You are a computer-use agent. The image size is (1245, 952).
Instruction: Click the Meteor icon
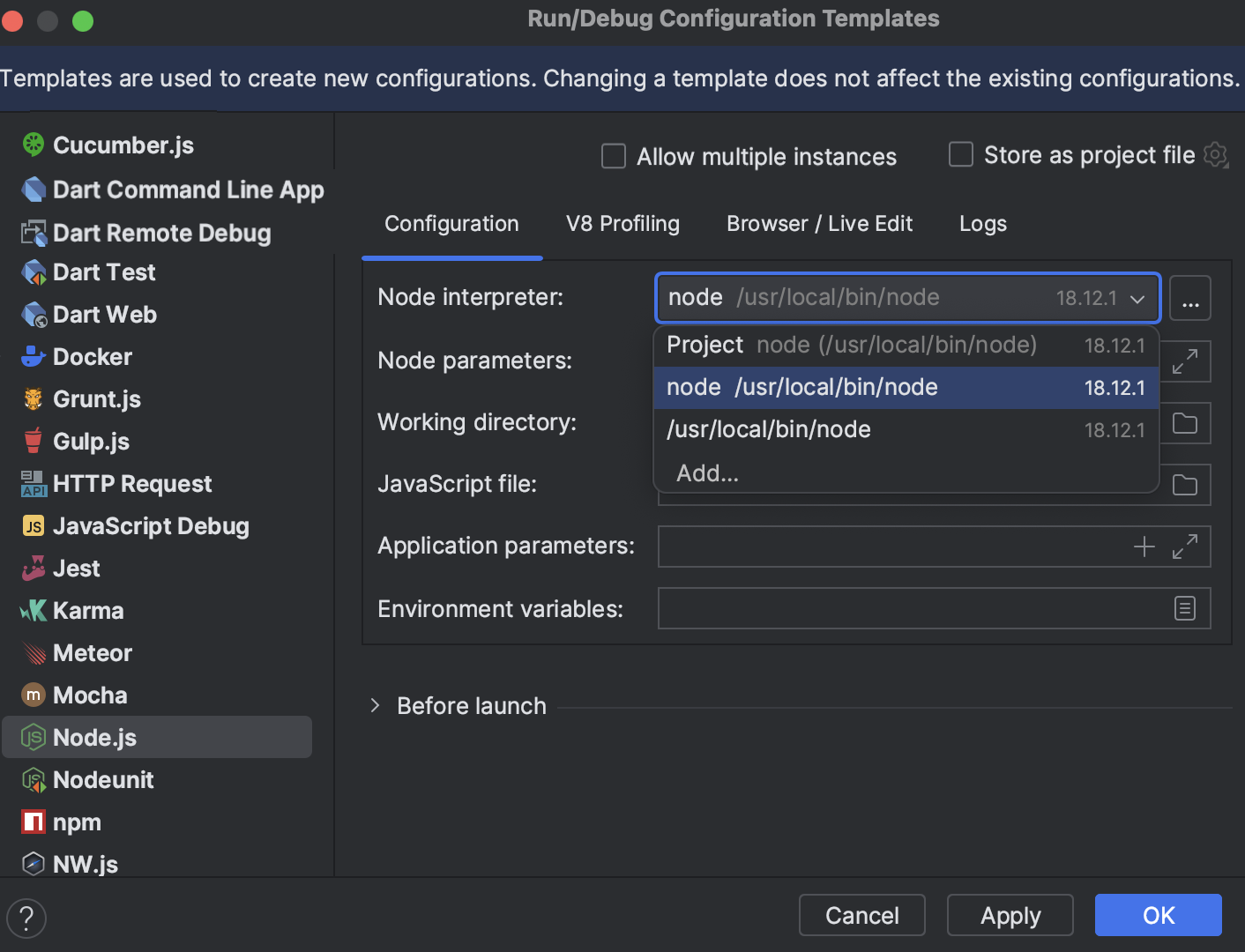tap(34, 653)
